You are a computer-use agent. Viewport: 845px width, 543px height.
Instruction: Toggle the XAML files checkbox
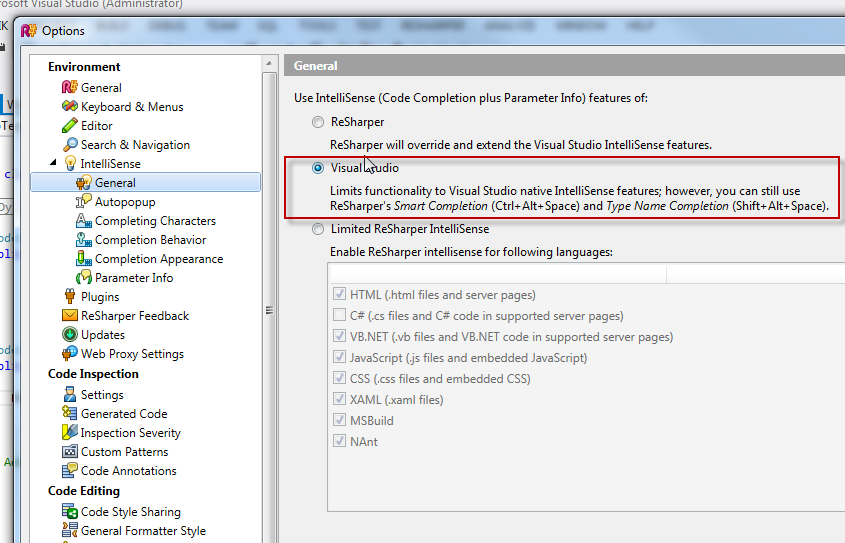tap(339, 399)
